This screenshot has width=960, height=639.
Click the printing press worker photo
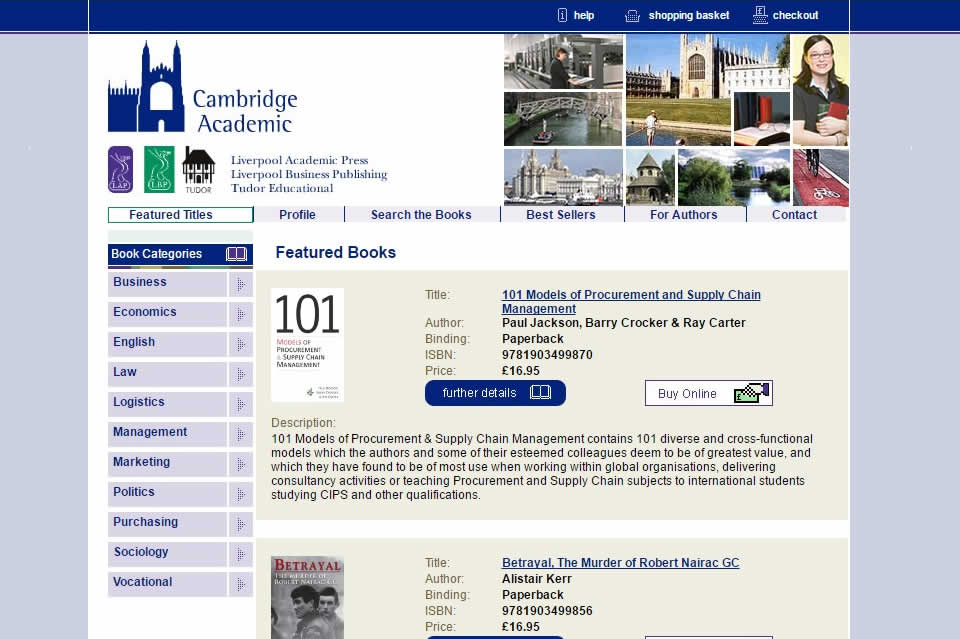point(563,61)
